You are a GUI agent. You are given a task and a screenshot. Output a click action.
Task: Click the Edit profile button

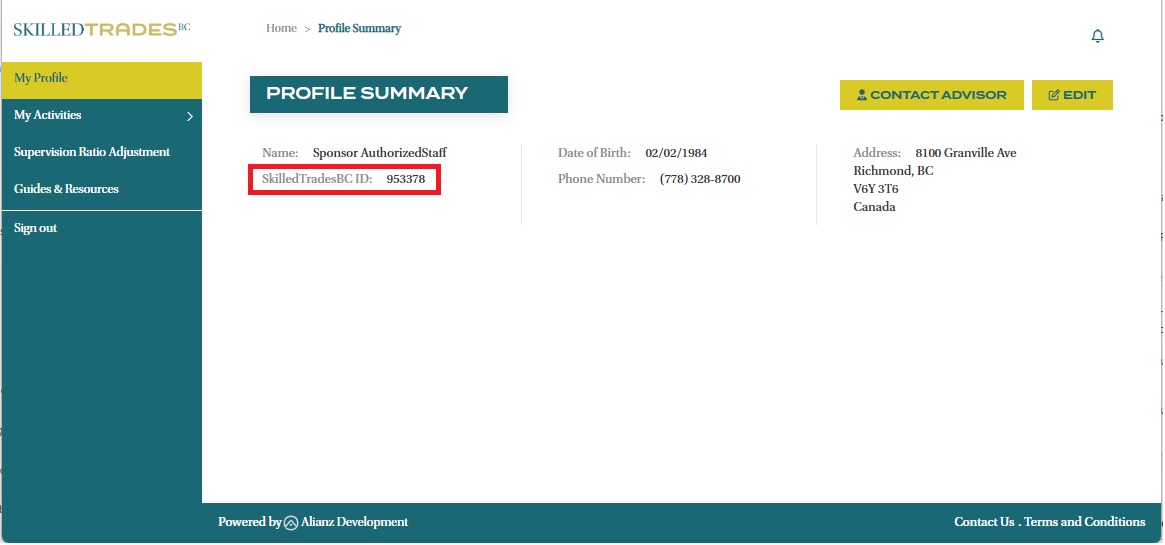1071,95
